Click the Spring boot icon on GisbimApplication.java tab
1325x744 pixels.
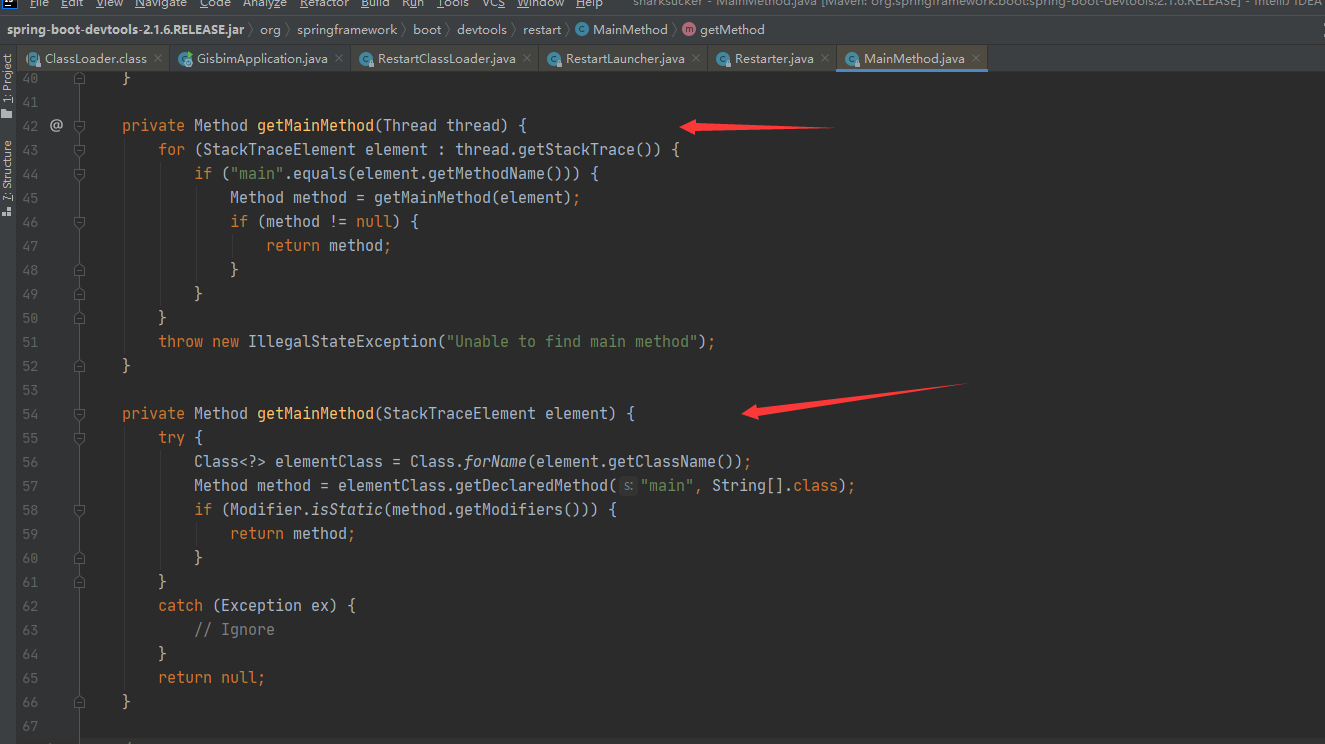point(186,58)
